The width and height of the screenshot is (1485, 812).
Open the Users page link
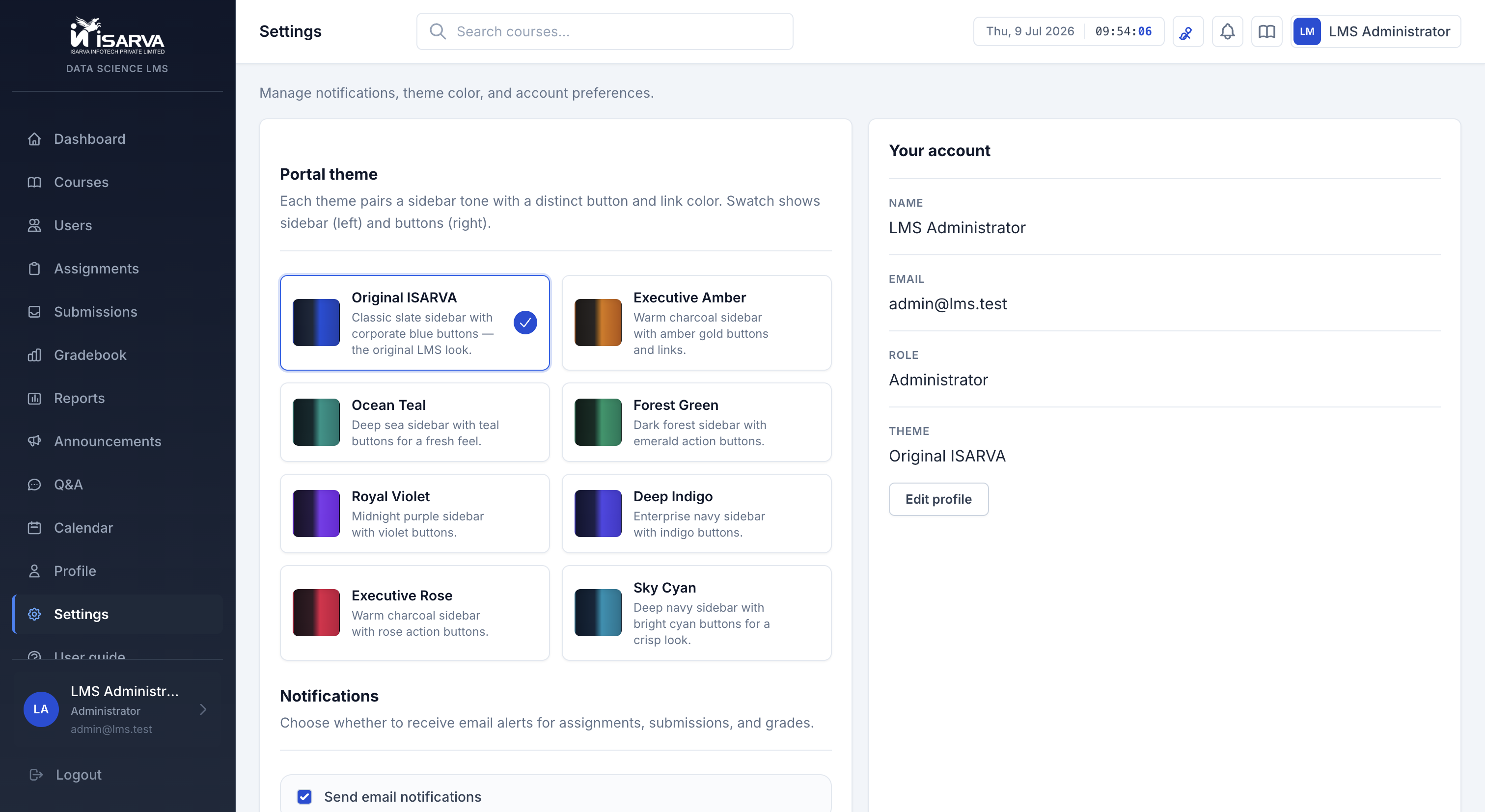117,225
